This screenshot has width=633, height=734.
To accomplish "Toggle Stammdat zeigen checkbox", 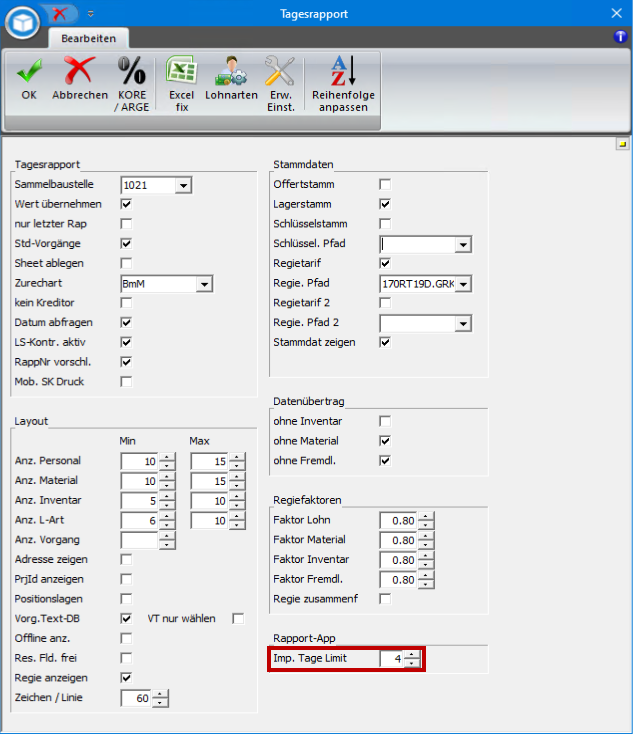I will tap(385, 342).
